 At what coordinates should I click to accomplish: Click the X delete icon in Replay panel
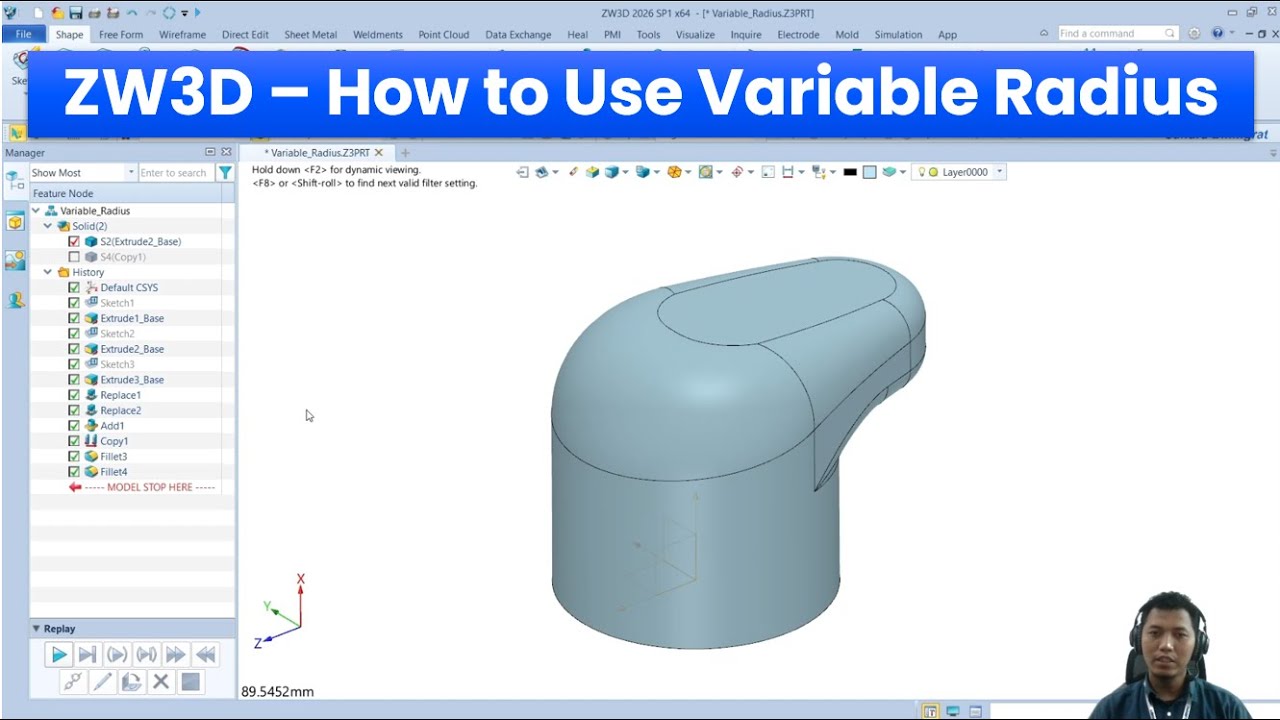(x=160, y=682)
